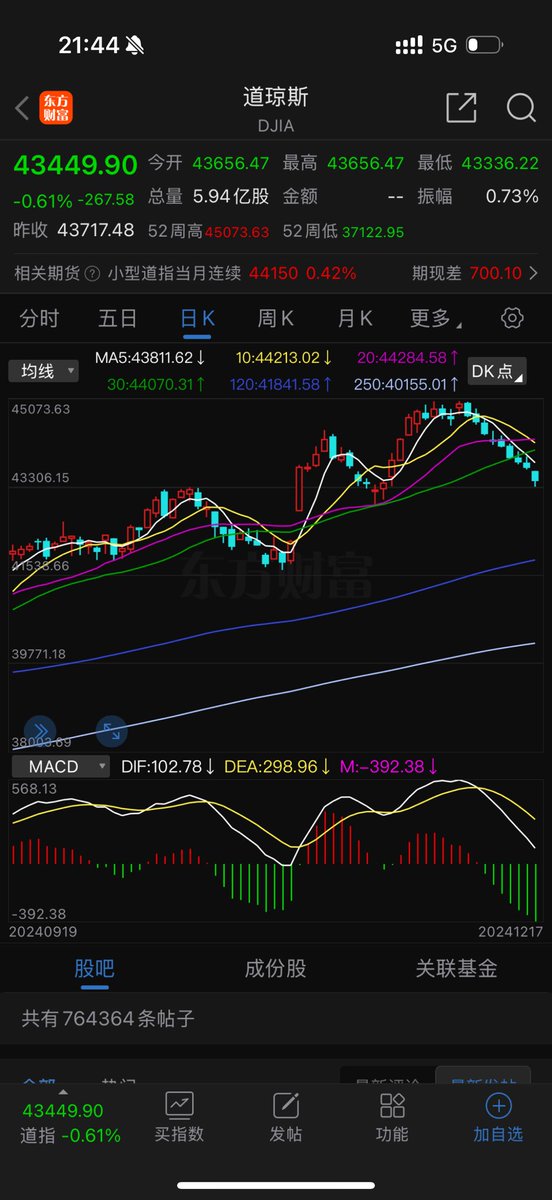The image size is (552, 1200).
Task: Tap 小型道指当月连续 futures link
Action: (175, 273)
